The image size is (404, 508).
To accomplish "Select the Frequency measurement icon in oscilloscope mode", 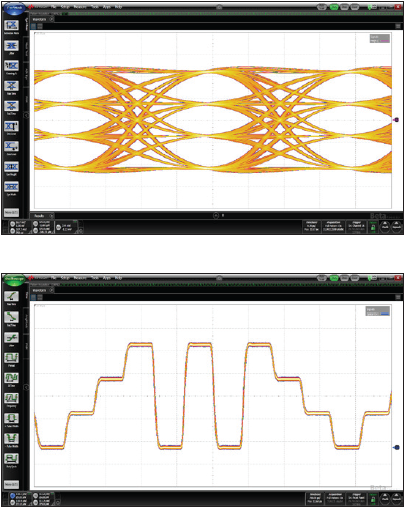I will tap(11, 398).
